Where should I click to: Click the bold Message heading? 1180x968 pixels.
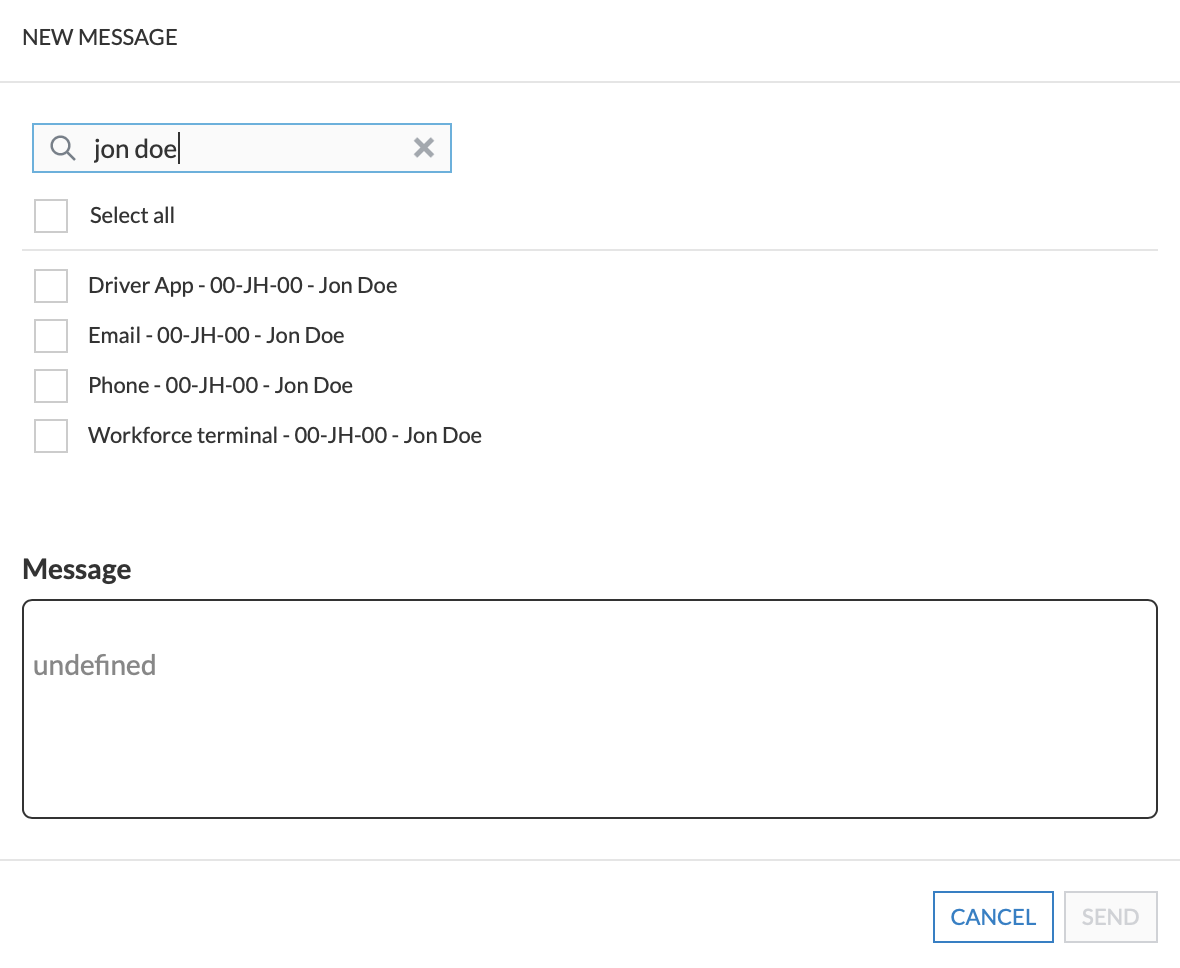tap(77, 569)
